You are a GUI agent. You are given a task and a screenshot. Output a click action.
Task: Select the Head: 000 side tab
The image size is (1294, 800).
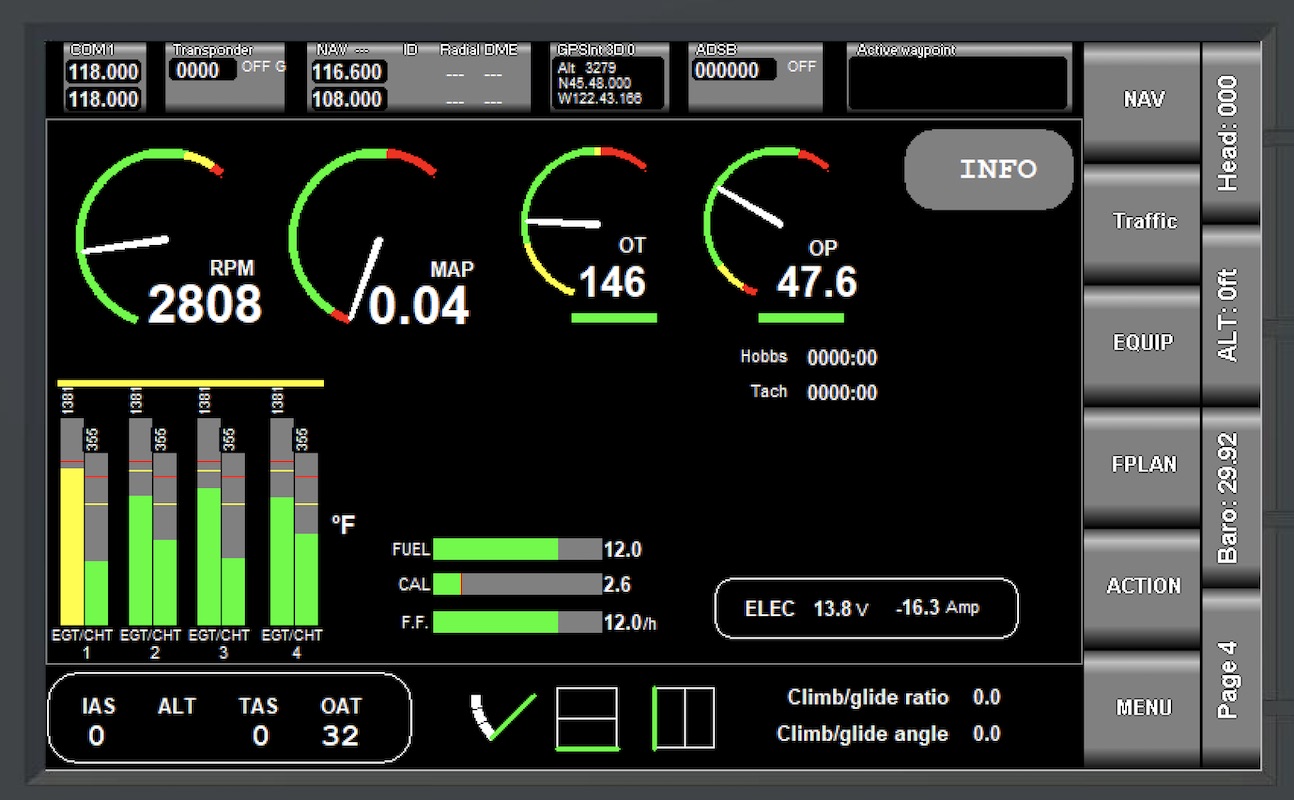[x=1230, y=133]
